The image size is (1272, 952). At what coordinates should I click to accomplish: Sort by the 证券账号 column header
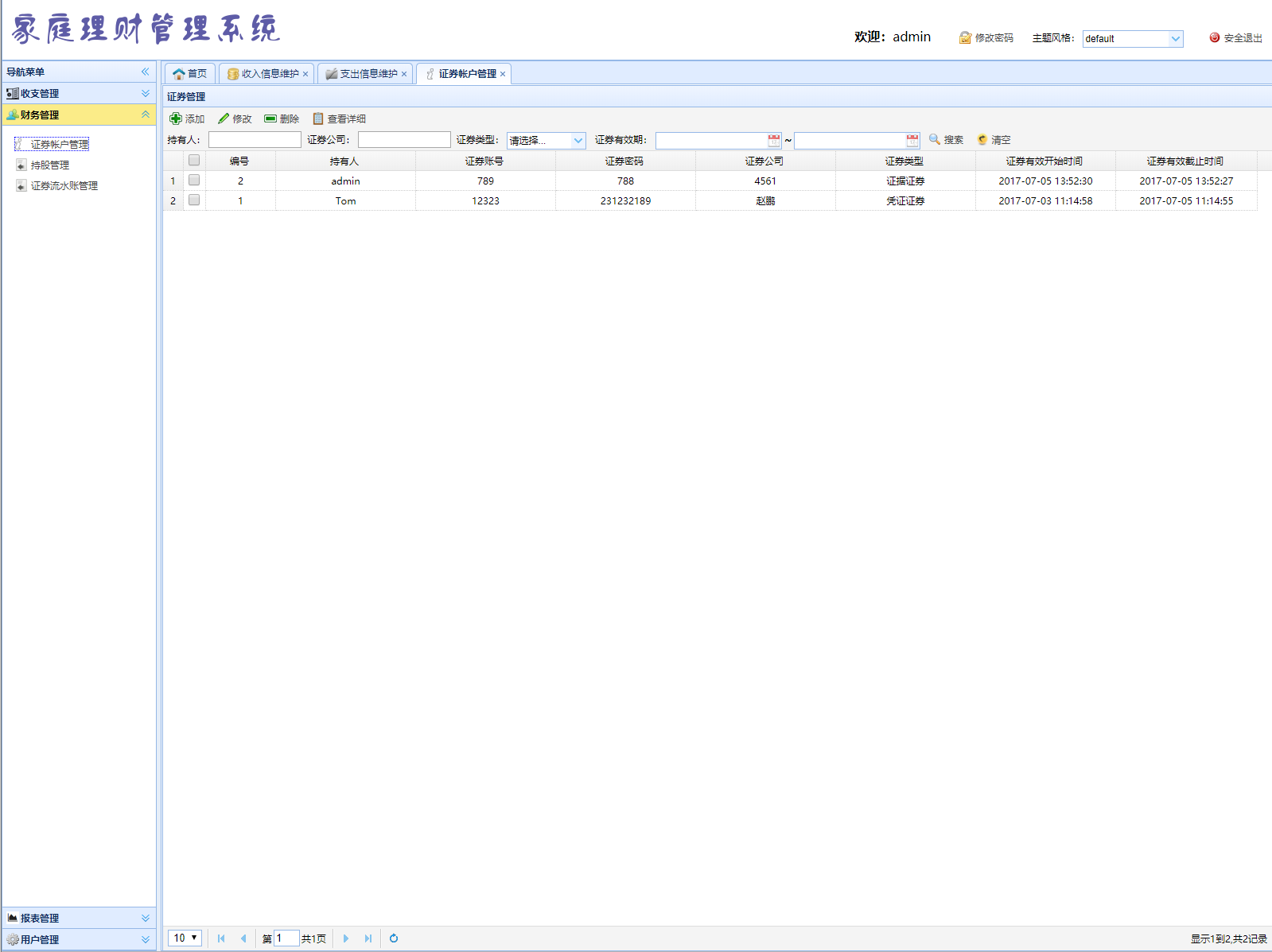[485, 161]
